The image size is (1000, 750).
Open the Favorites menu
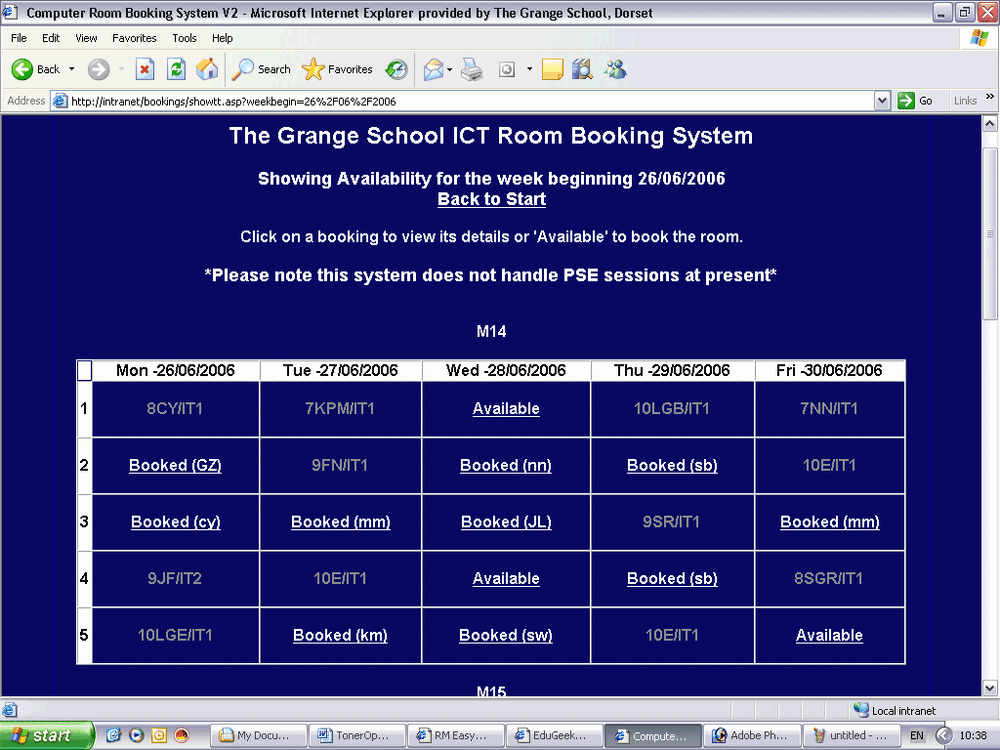(134, 38)
